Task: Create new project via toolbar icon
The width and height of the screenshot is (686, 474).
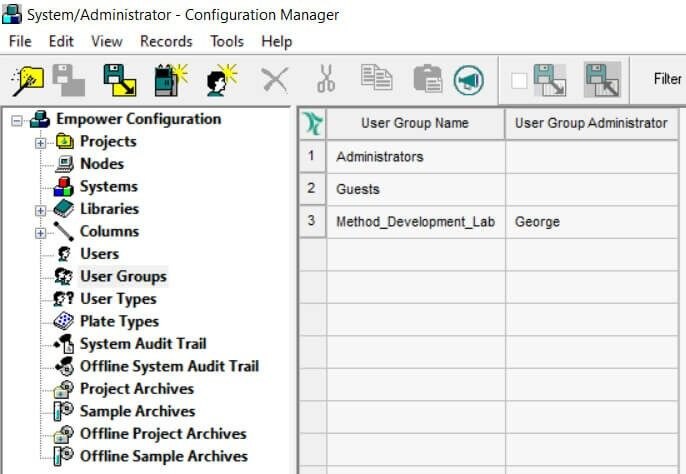Action: pos(172,81)
